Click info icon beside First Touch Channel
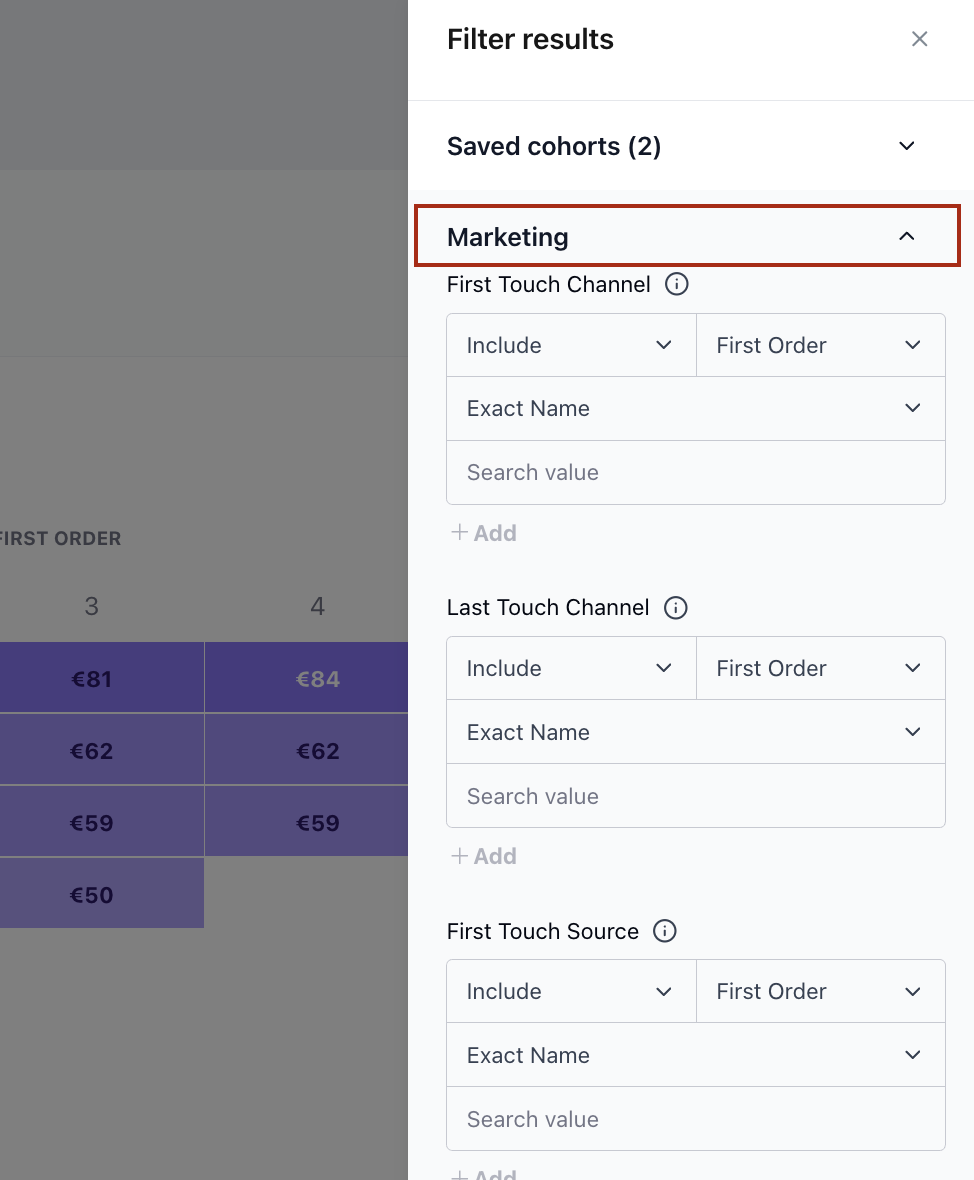This screenshot has height=1180, width=974. tap(677, 285)
